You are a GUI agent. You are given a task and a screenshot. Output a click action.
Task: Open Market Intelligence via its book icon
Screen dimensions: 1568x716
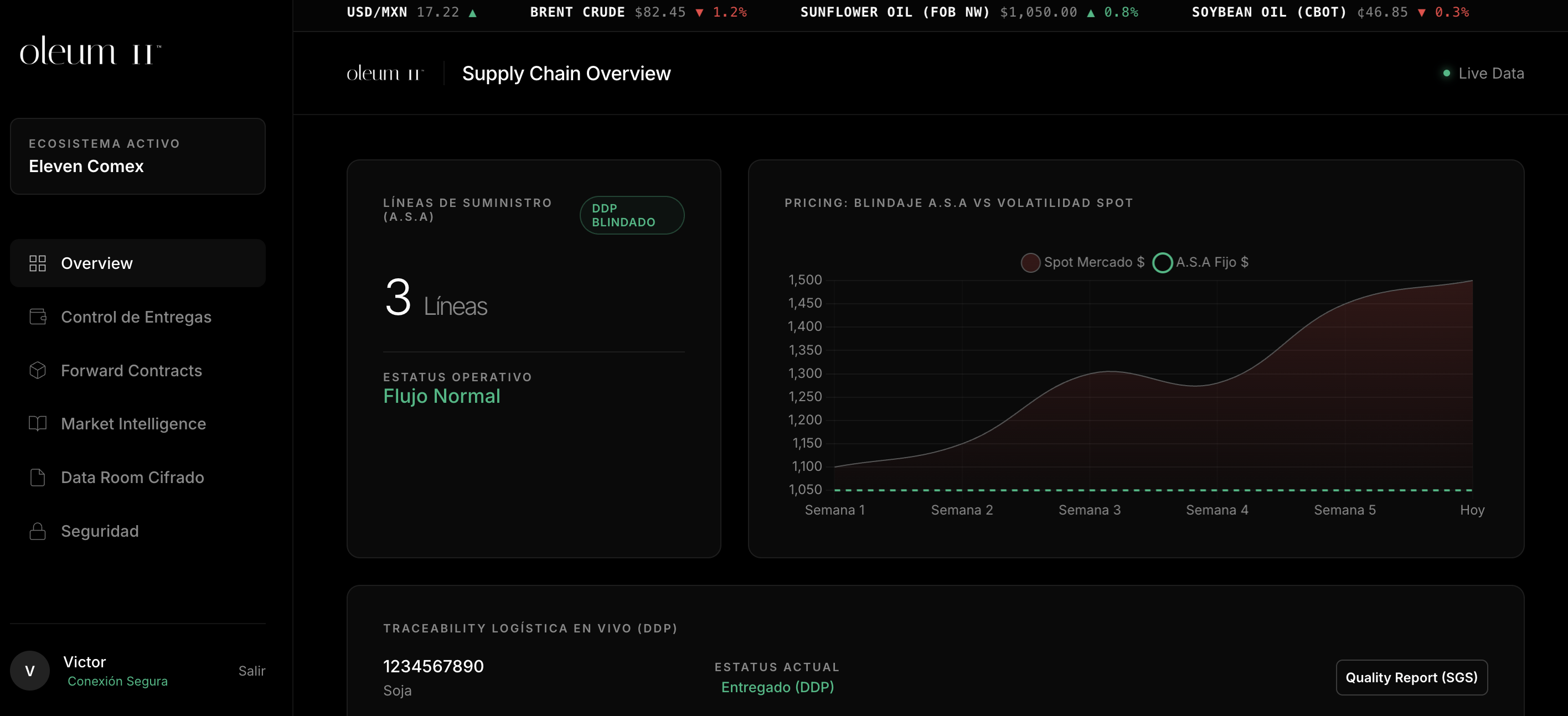coord(37,424)
